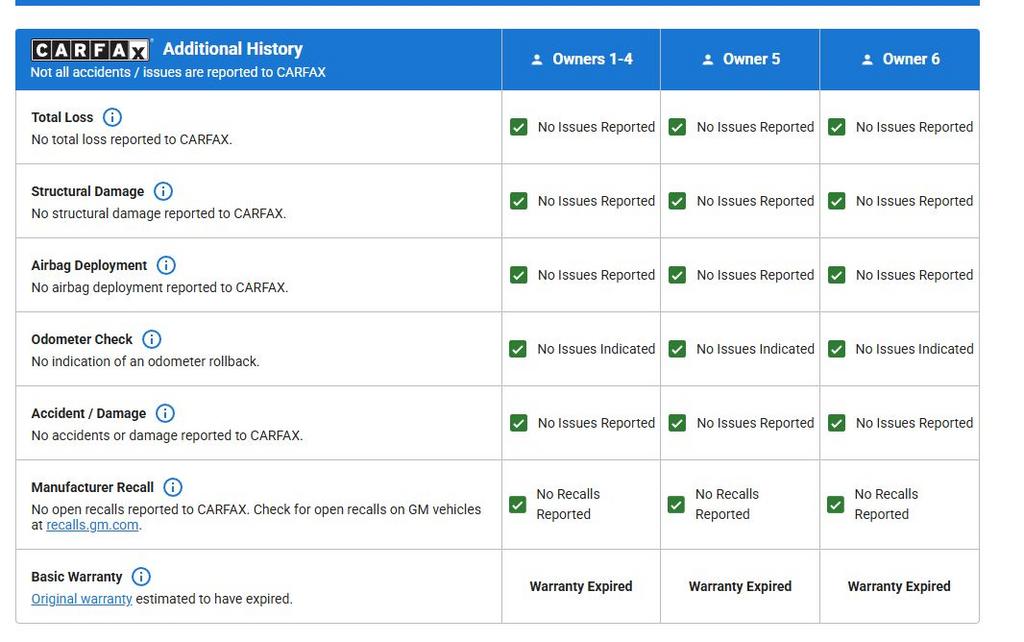Image resolution: width=1024 pixels, height=642 pixels.
Task: Click 'No structural damage reported to CARFAX.' text
Action: pyautogui.click(x=159, y=214)
